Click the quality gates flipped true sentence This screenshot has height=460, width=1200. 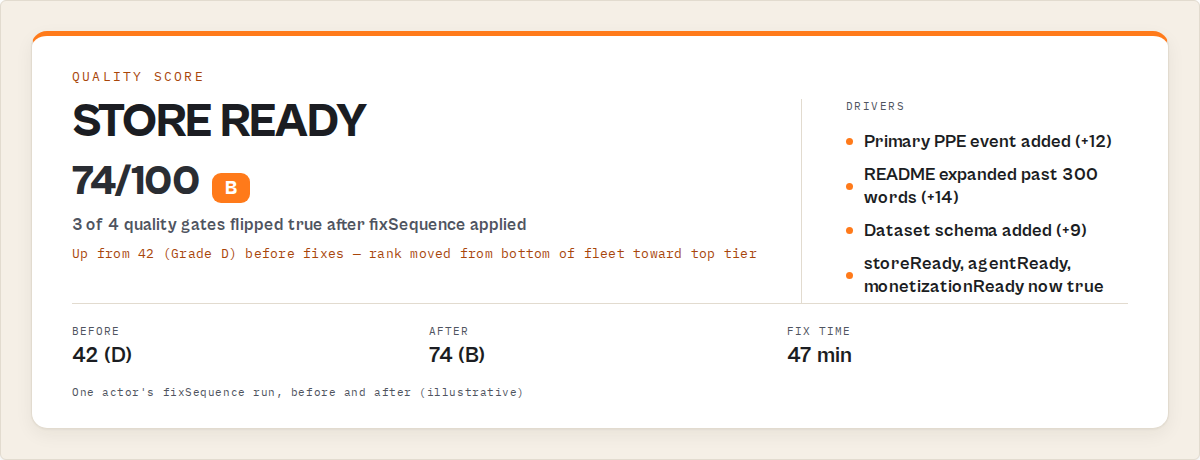click(x=299, y=225)
